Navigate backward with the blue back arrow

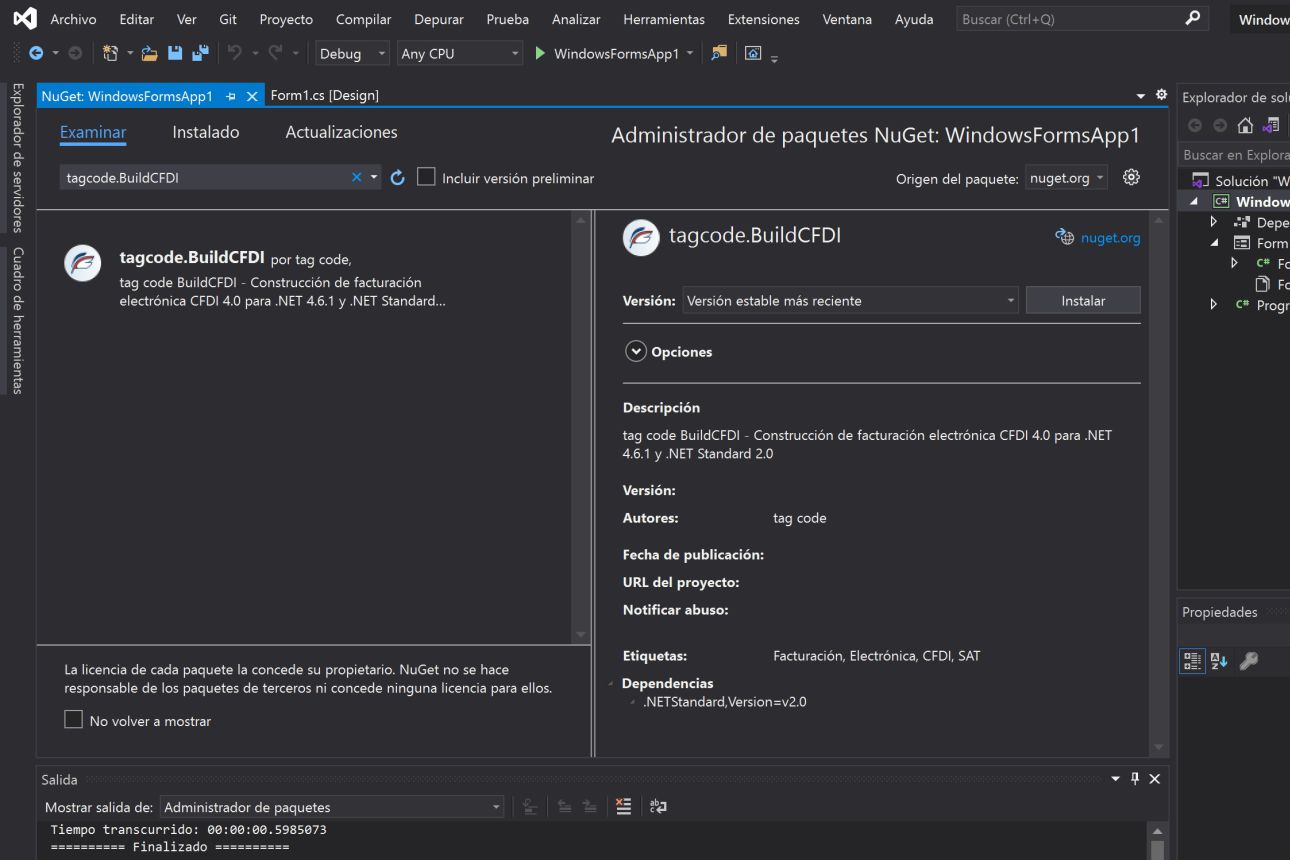(36, 53)
